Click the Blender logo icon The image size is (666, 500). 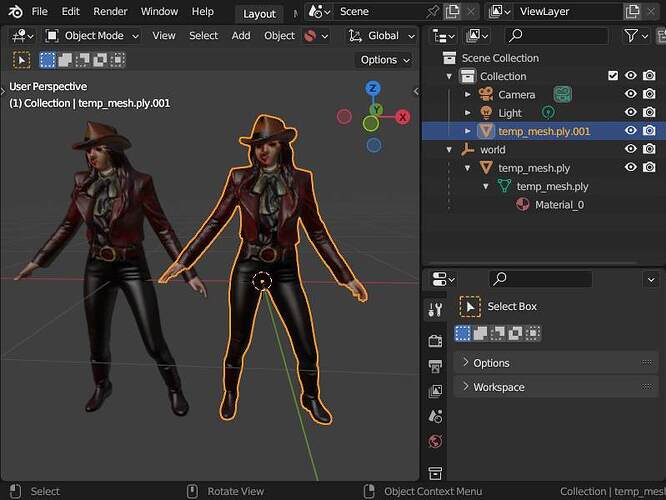pyautogui.click(x=15, y=11)
